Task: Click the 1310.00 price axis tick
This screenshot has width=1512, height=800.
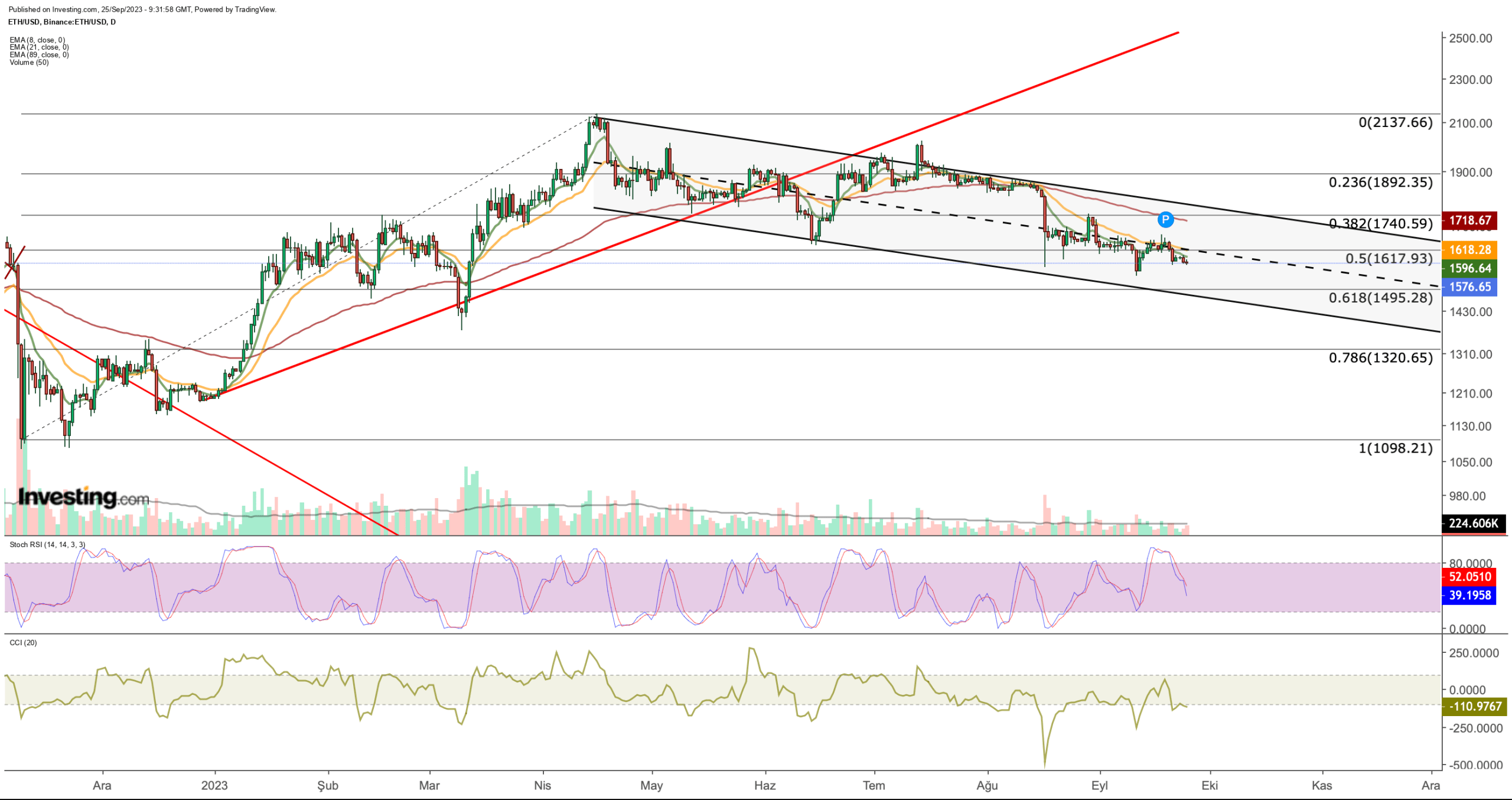Action: pos(1470,355)
